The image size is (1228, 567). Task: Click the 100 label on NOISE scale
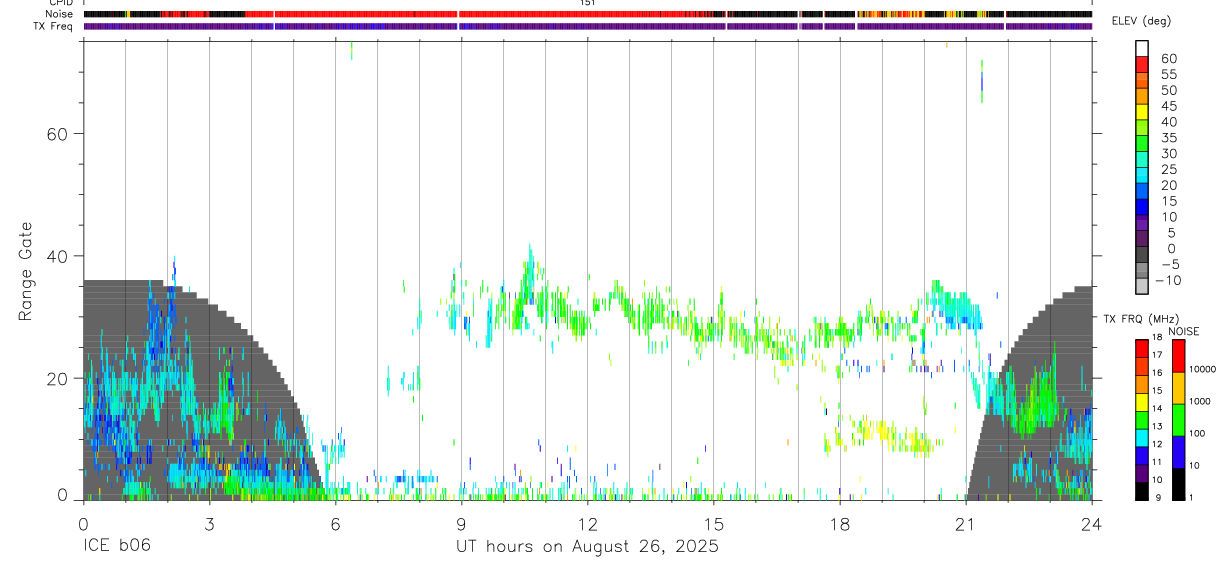coord(1198,433)
